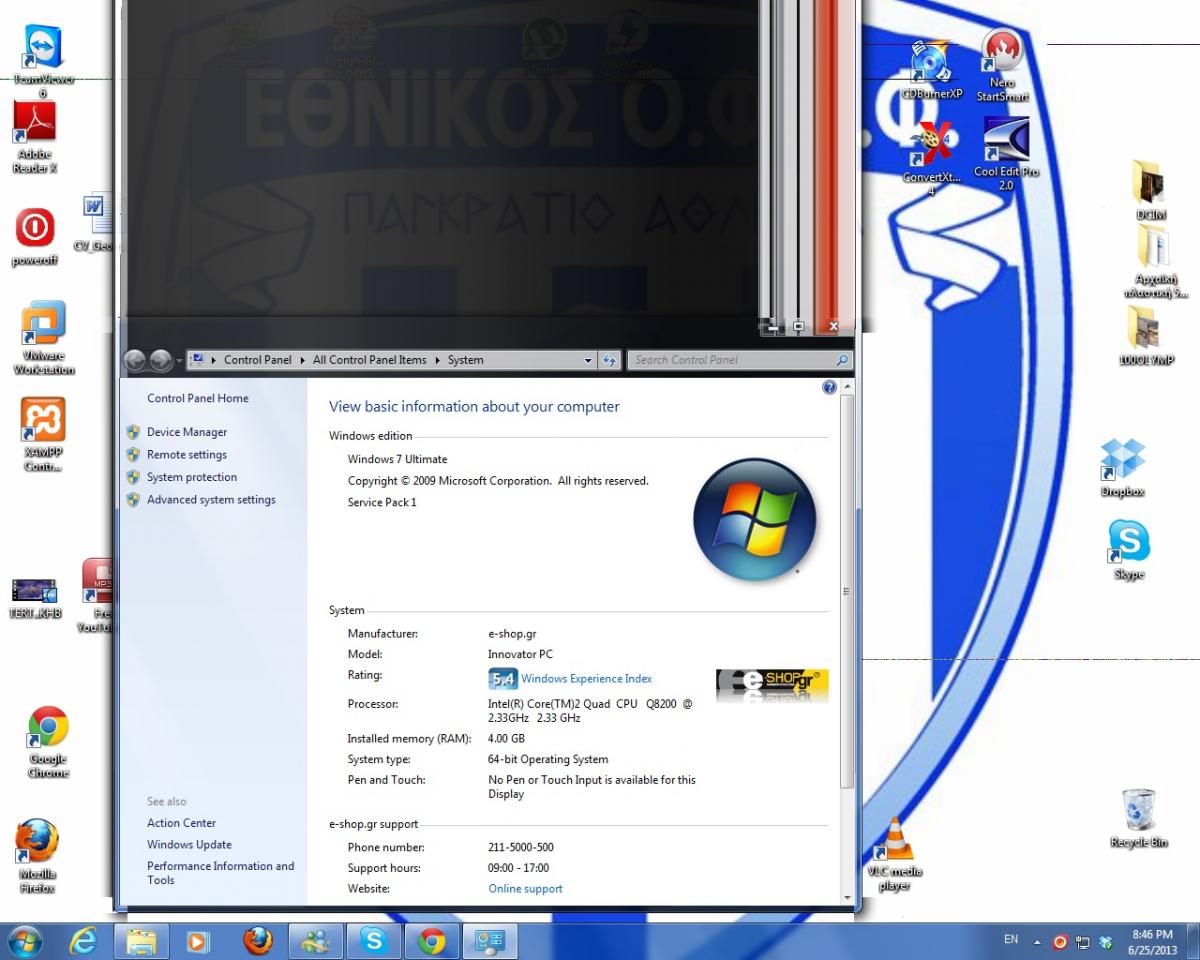Open recent pages dropdown beside forward button
The width and height of the screenshot is (1200, 960).
179,360
